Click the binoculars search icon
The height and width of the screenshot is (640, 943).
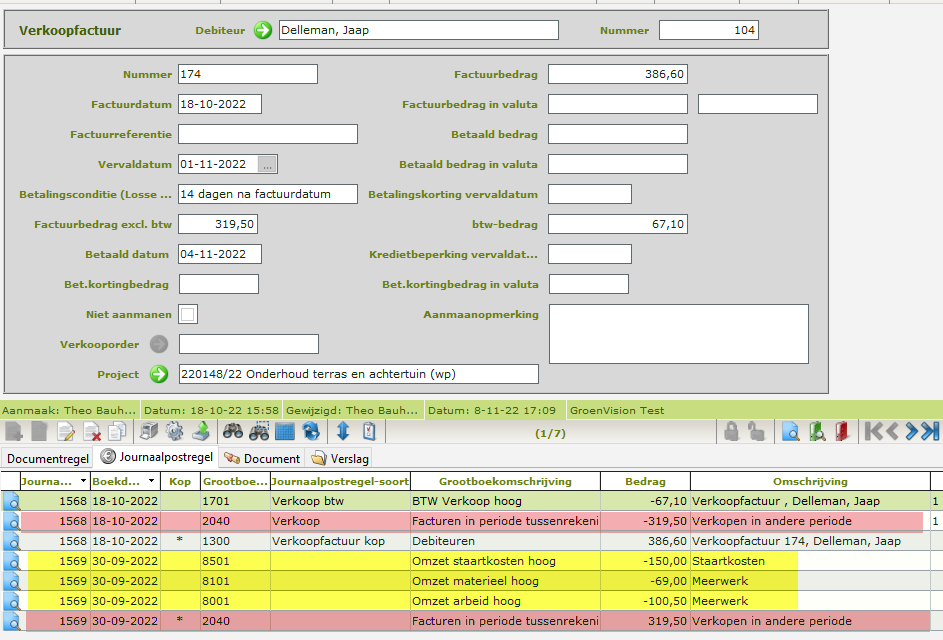click(x=232, y=432)
